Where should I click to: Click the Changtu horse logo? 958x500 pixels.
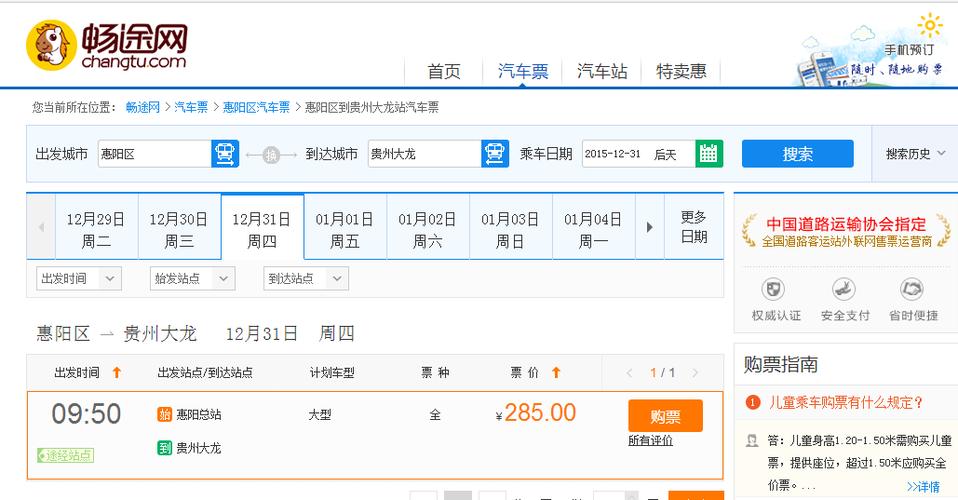click(x=51, y=45)
